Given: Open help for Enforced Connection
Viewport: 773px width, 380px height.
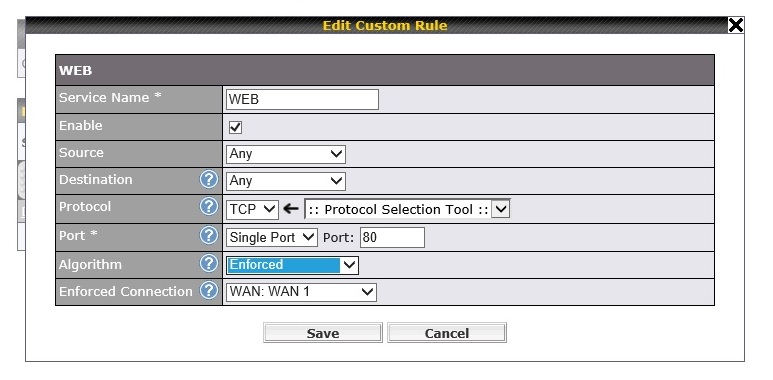Looking at the screenshot, I should 209,291.
